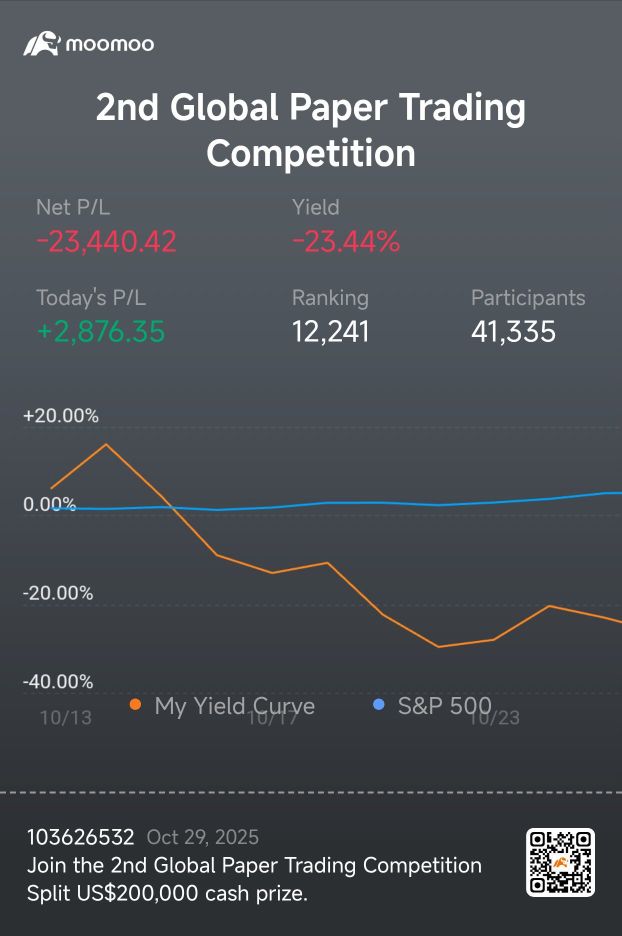Click the +20.00% y-axis label
Screen dimensions: 622x936
coord(61,416)
